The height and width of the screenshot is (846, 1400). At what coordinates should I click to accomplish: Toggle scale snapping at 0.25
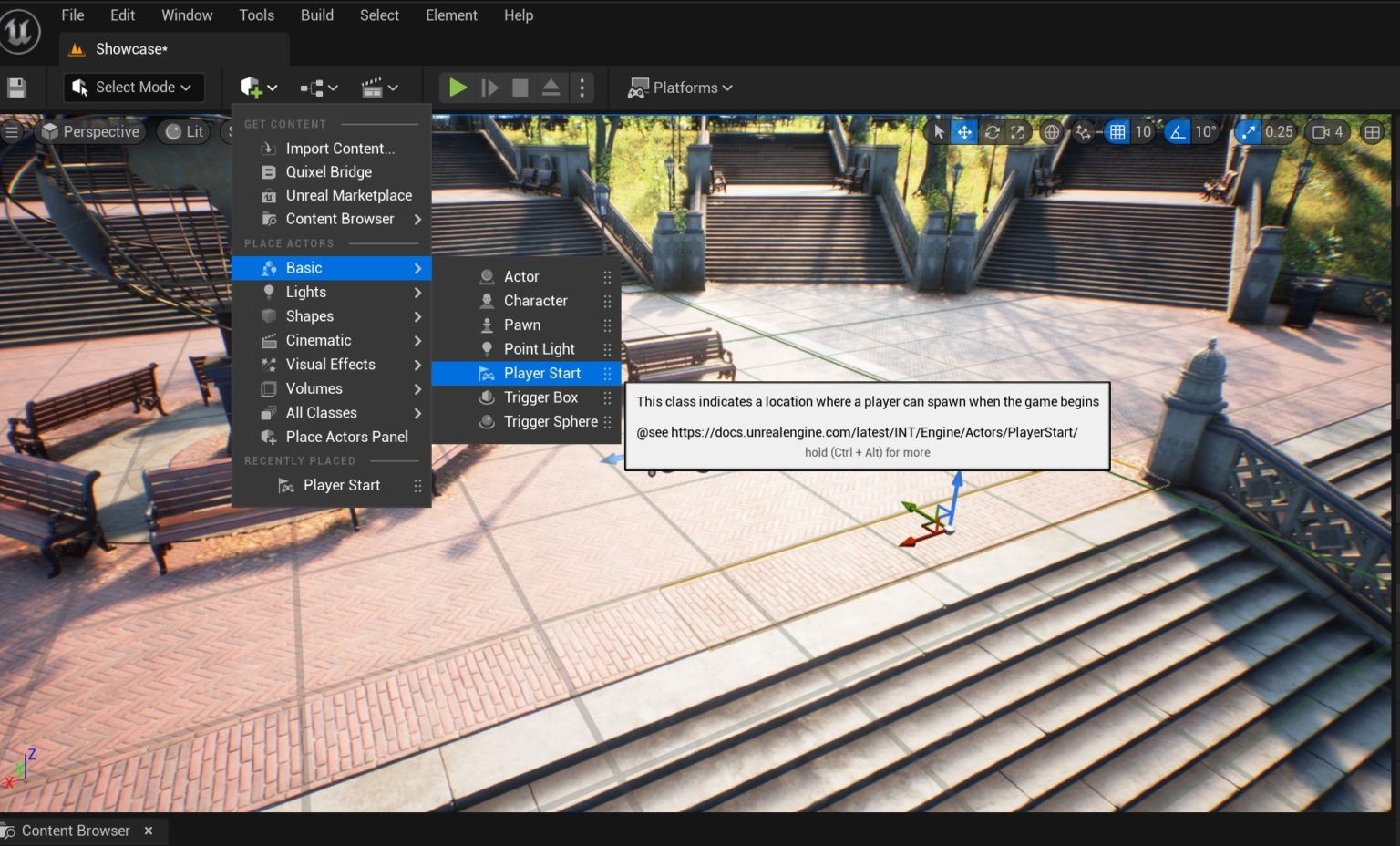tap(1248, 131)
